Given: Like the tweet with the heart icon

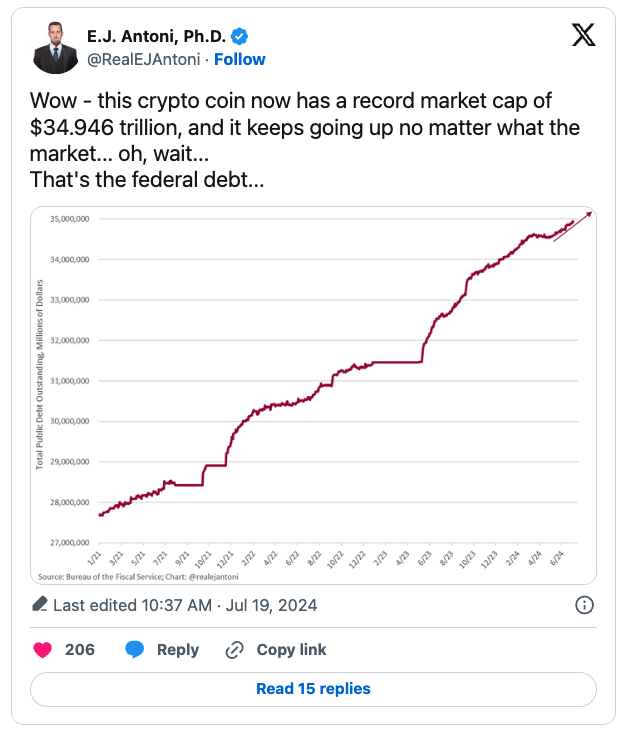Looking at the screenshot, I should 42,650.
